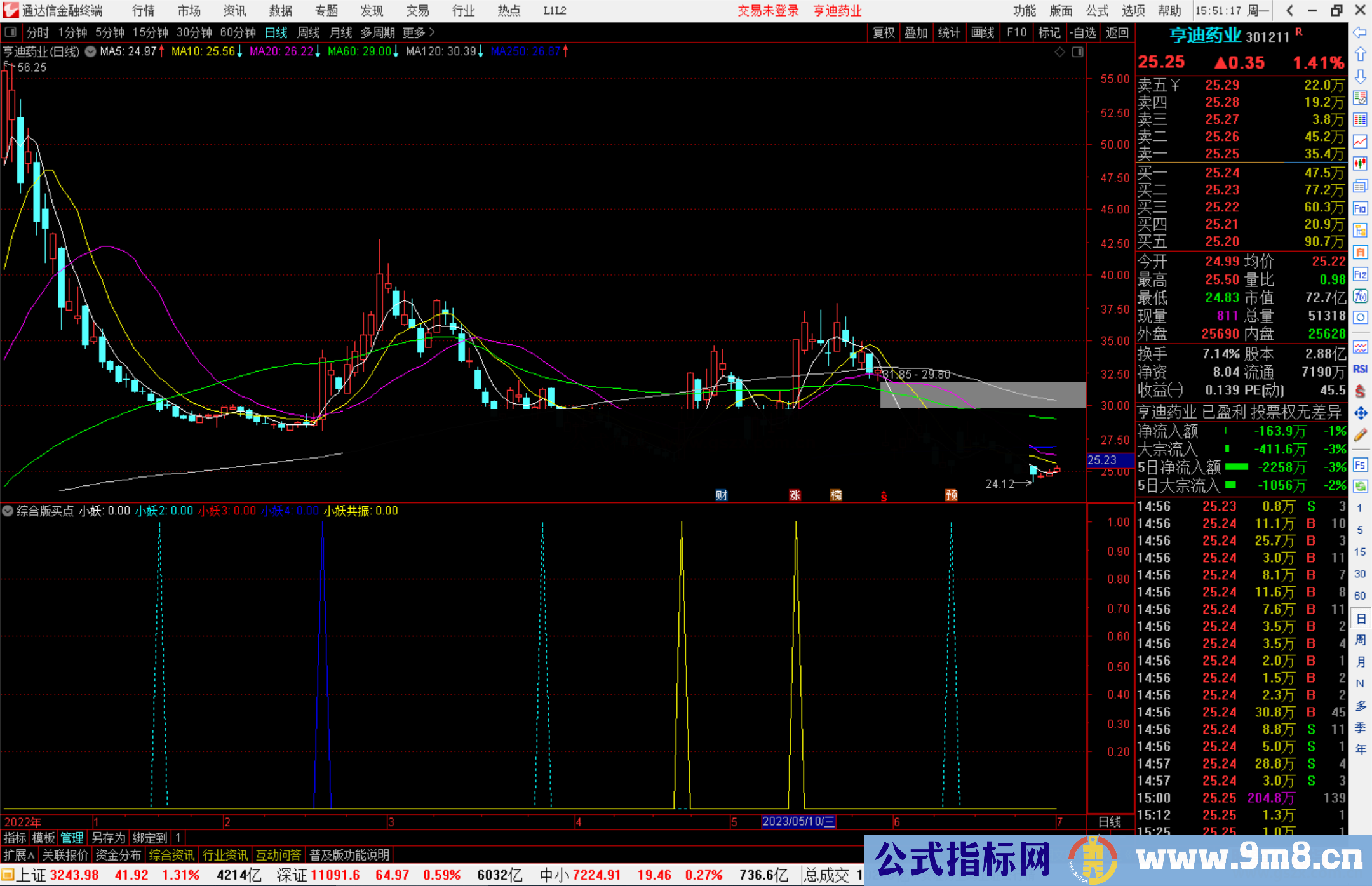This screenshot has width=1372, height=886.
Task: Click the left arrow back icon in sidebar
Action: coord(1360,32)
